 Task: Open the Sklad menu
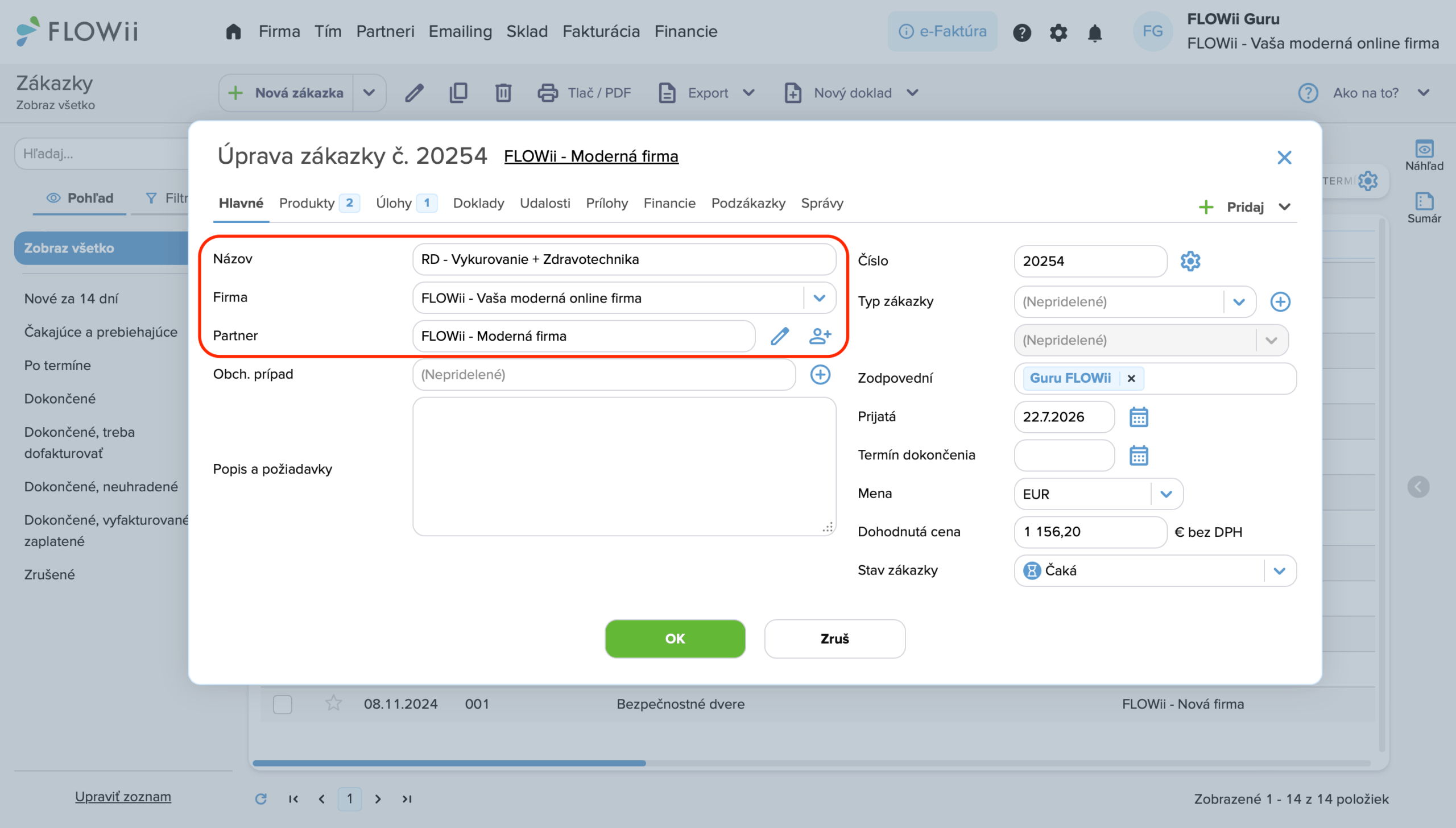point(527,31)
